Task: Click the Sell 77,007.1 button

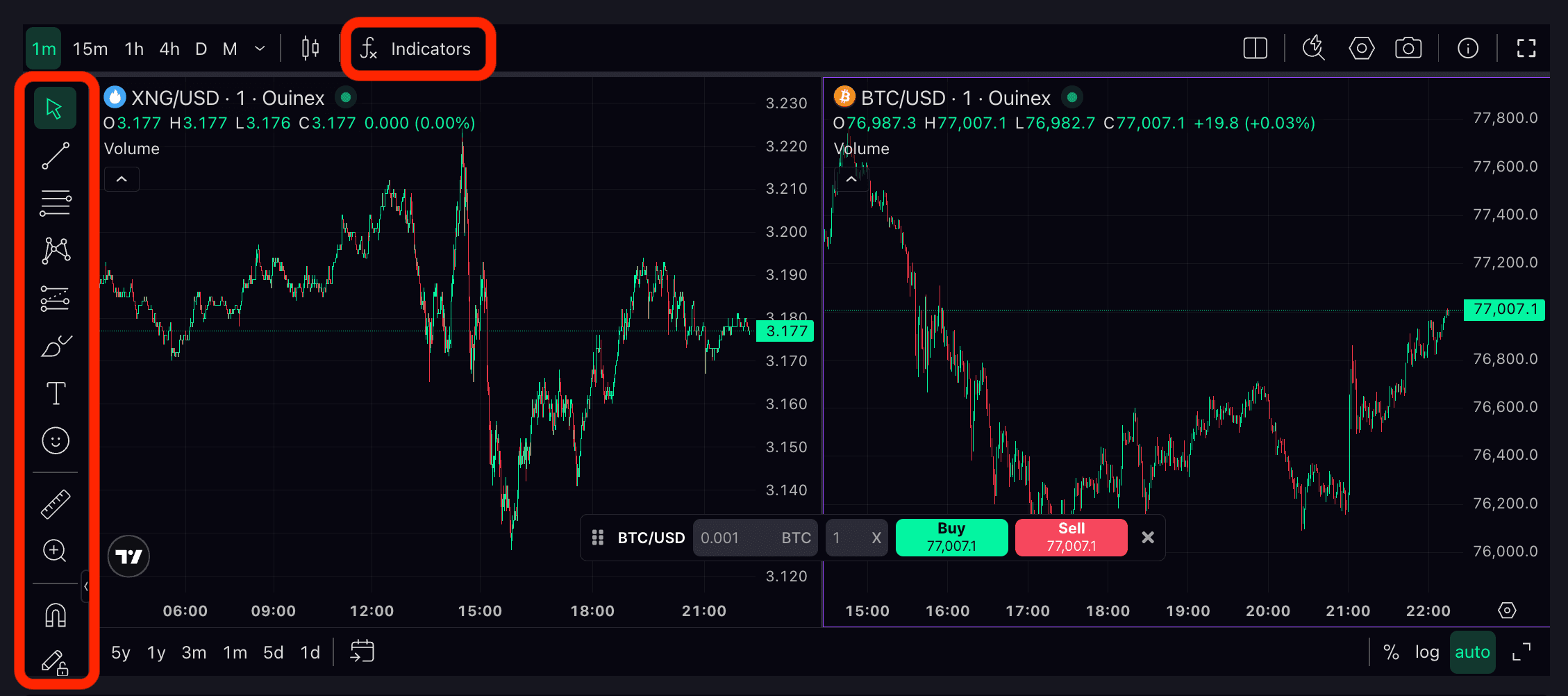Action: 1071,538
